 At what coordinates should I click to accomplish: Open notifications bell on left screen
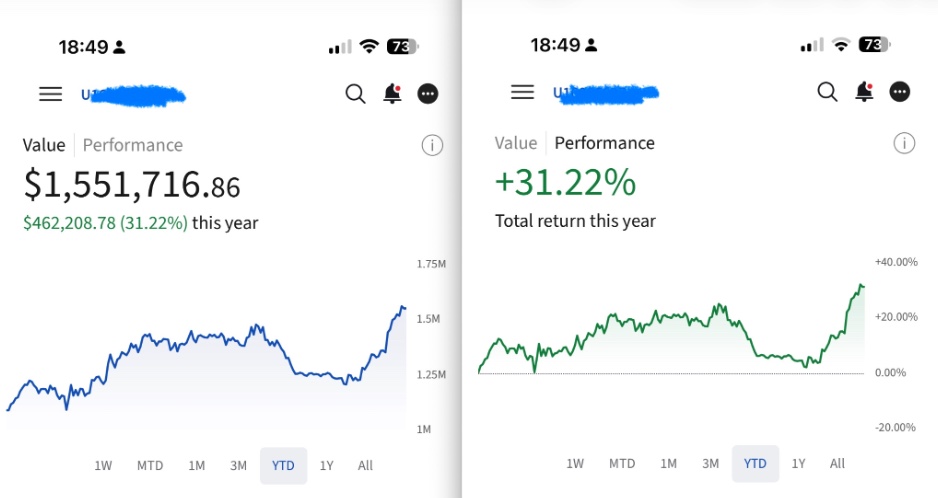(392, 94)
